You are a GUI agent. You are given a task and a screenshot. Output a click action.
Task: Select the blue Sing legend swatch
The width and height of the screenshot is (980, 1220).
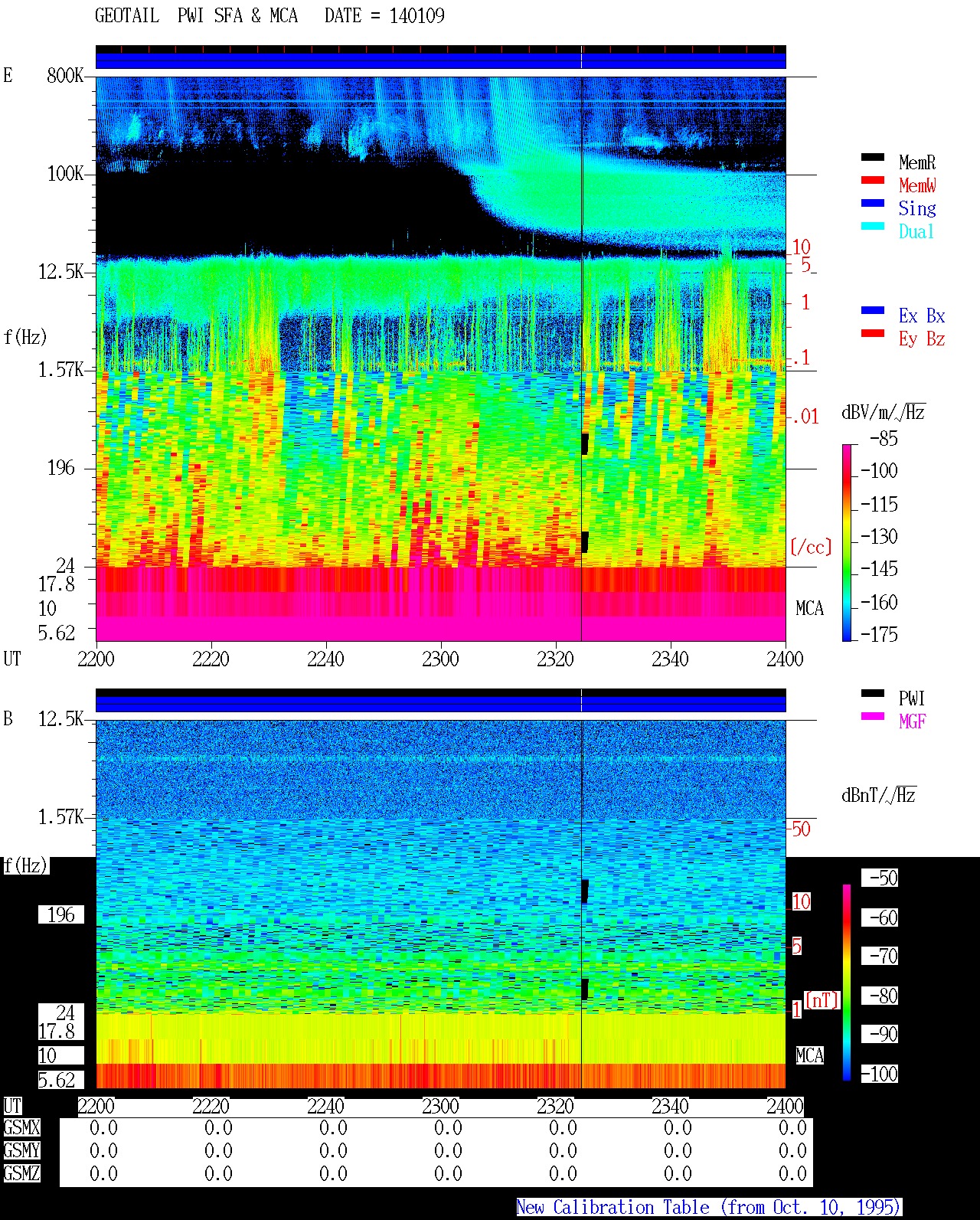click(873, 204)
